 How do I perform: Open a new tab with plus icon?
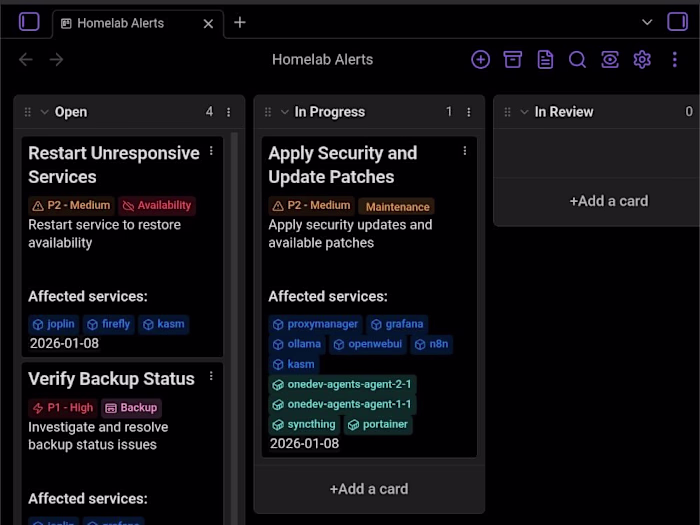point(240,22)
